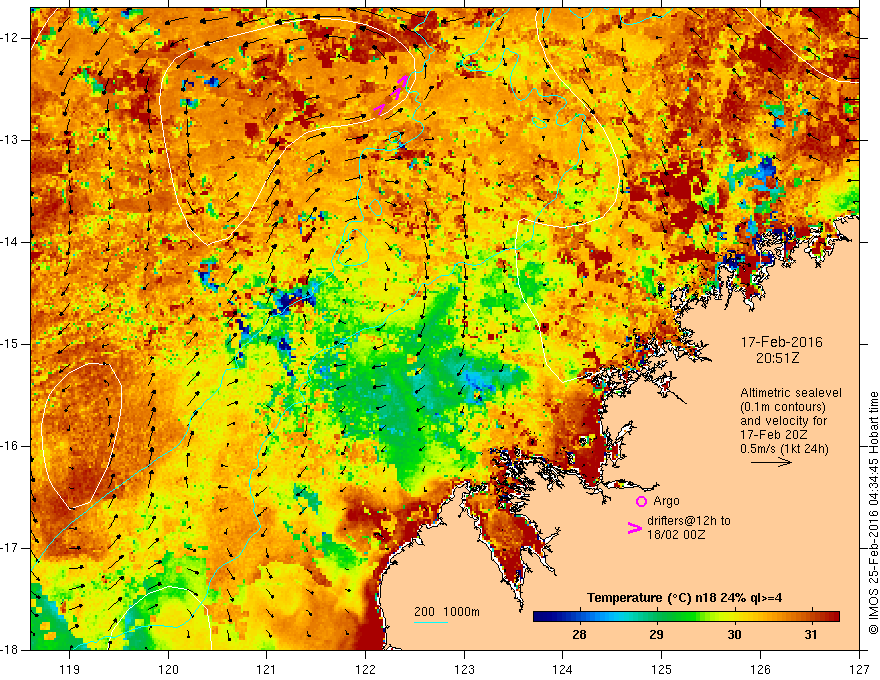Click the IMOS copyright timestamp text

point(873,513)
